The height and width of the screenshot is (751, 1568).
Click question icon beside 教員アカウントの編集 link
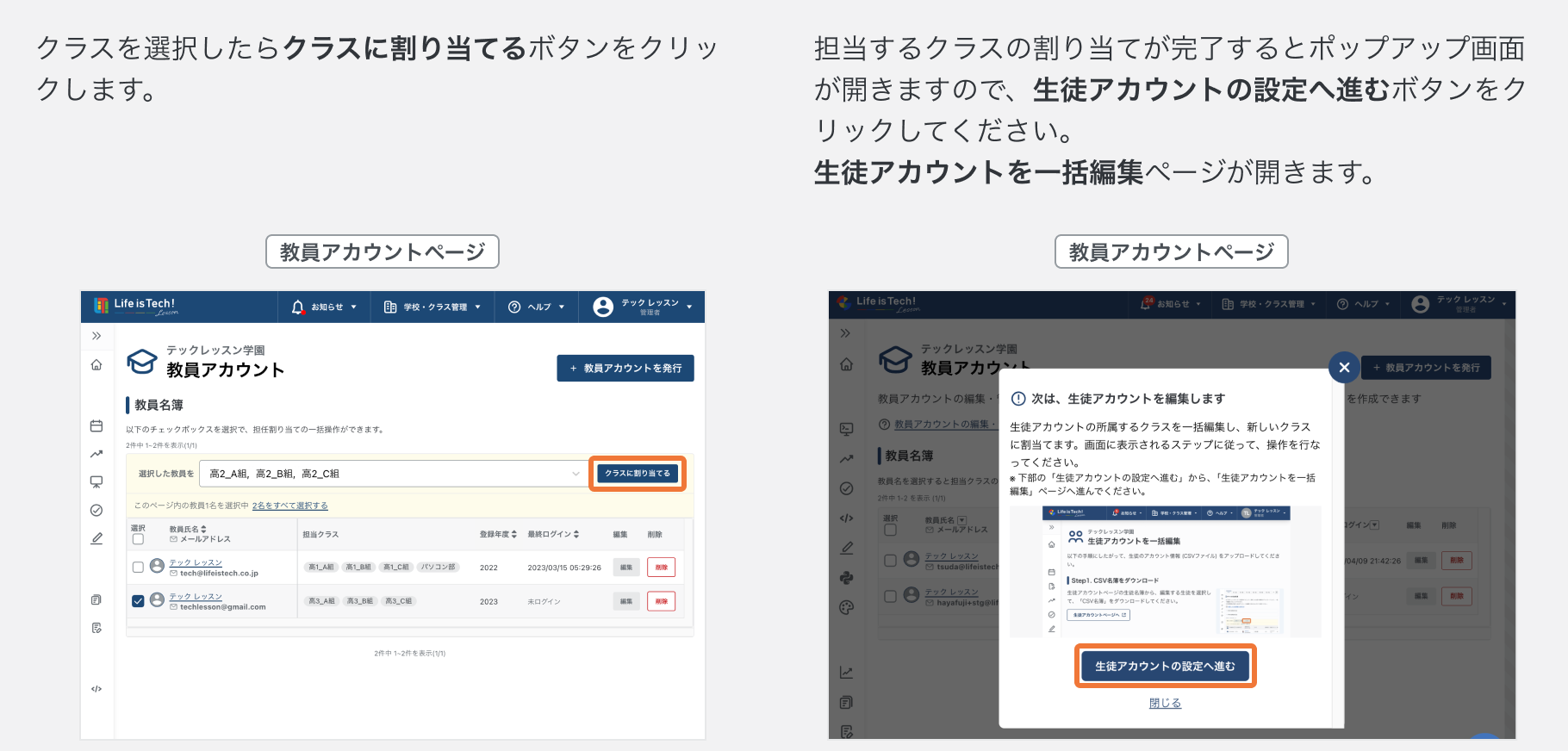884,425
